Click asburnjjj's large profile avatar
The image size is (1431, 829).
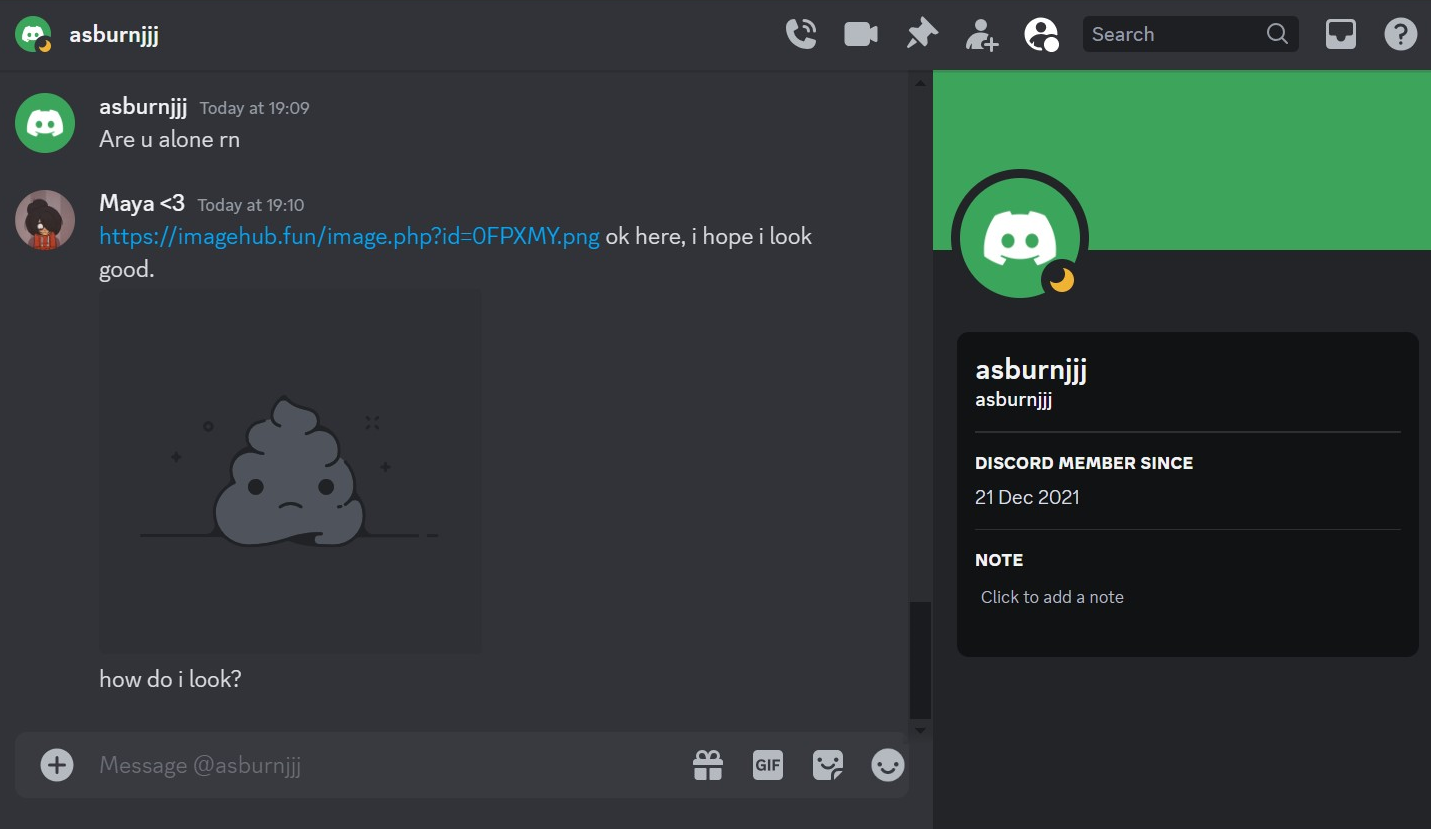(1019, 239)
